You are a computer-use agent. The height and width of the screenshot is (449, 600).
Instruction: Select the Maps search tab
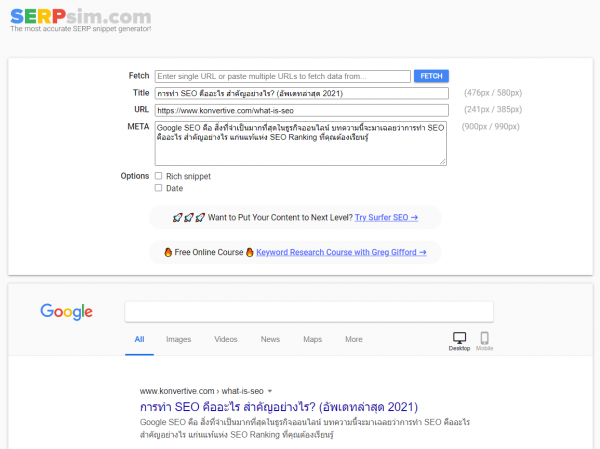pos(313,339)
